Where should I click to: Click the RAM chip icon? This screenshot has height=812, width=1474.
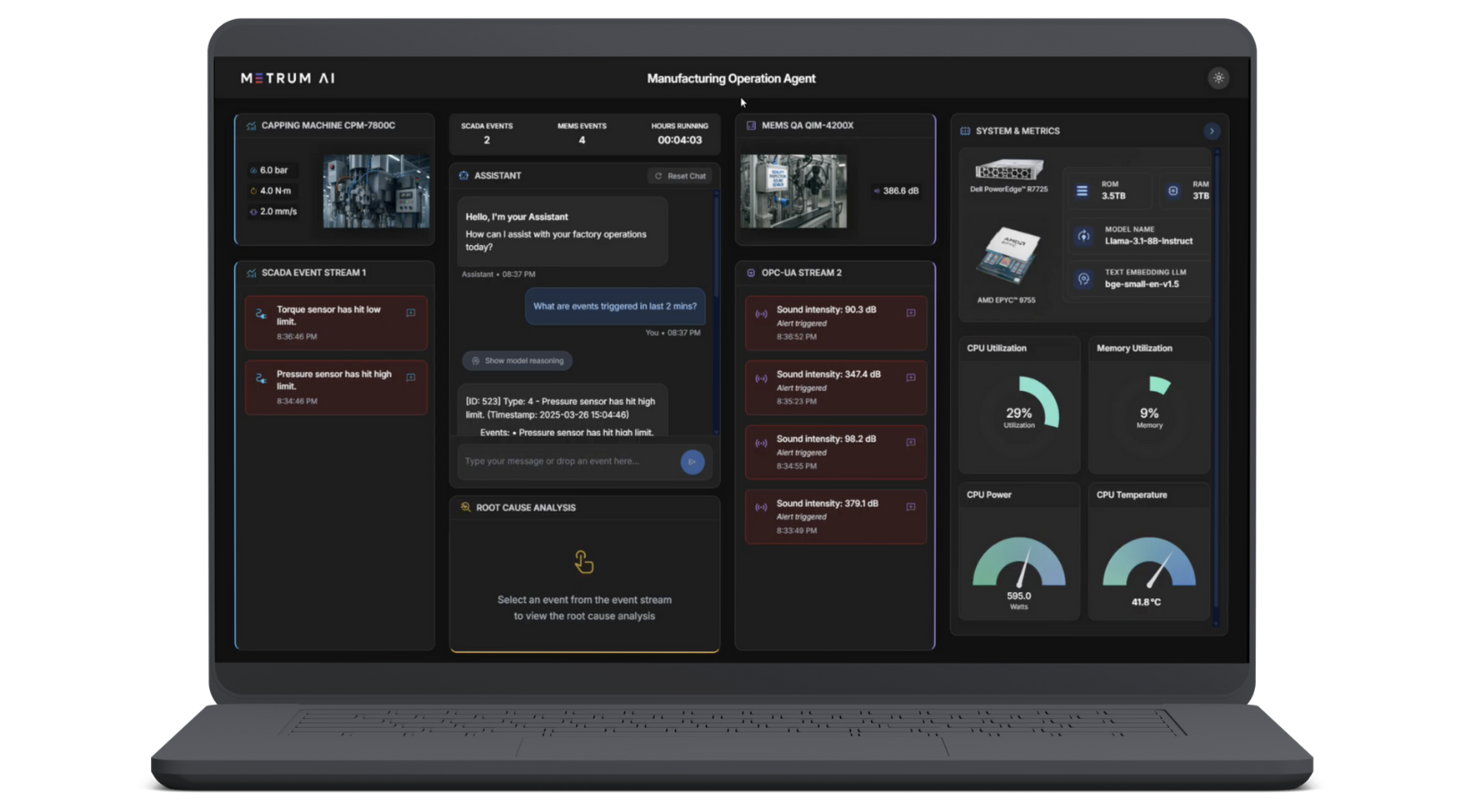pyautogui.click(x=1173, y=190)
